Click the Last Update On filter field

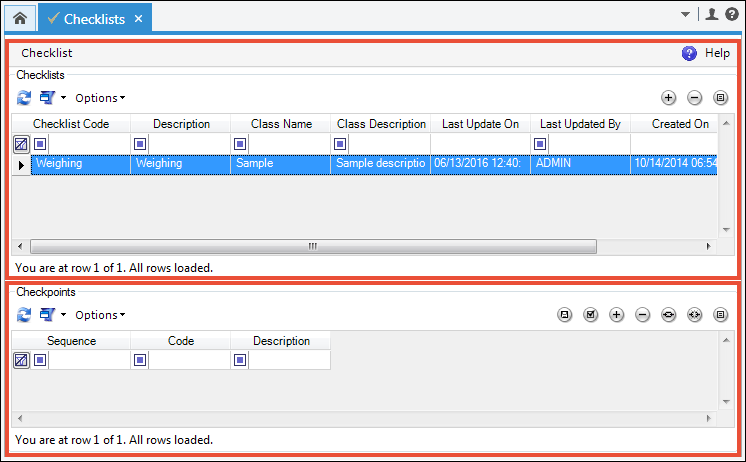pos(481,144)
